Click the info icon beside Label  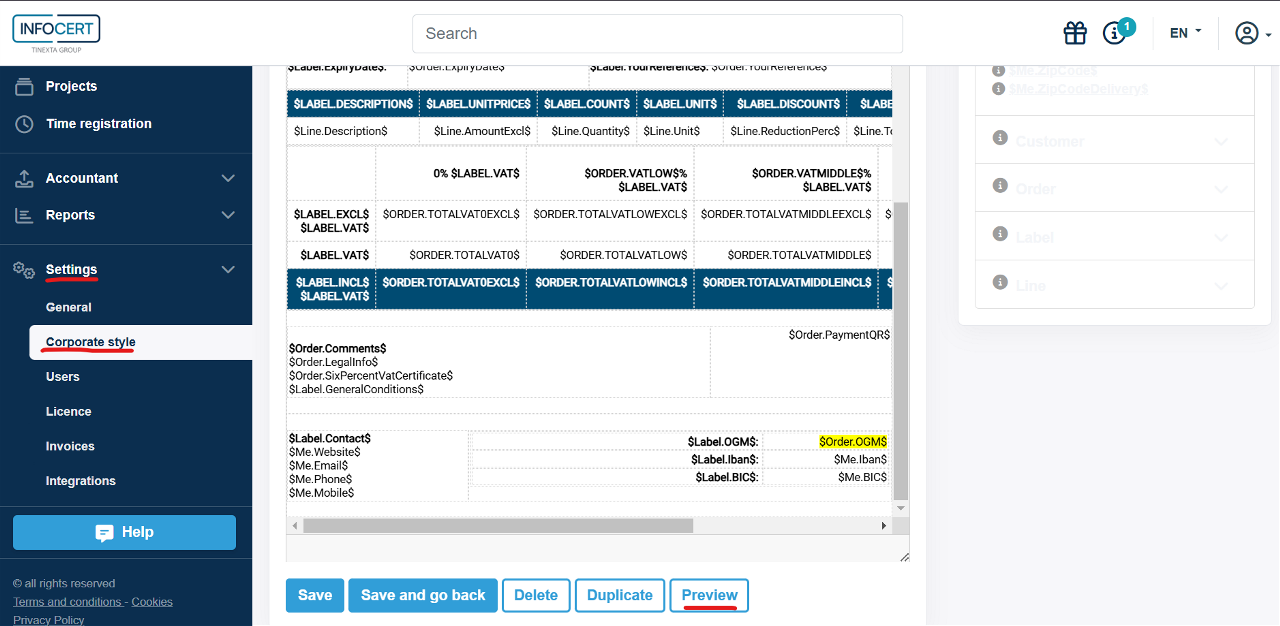(999, 234)
